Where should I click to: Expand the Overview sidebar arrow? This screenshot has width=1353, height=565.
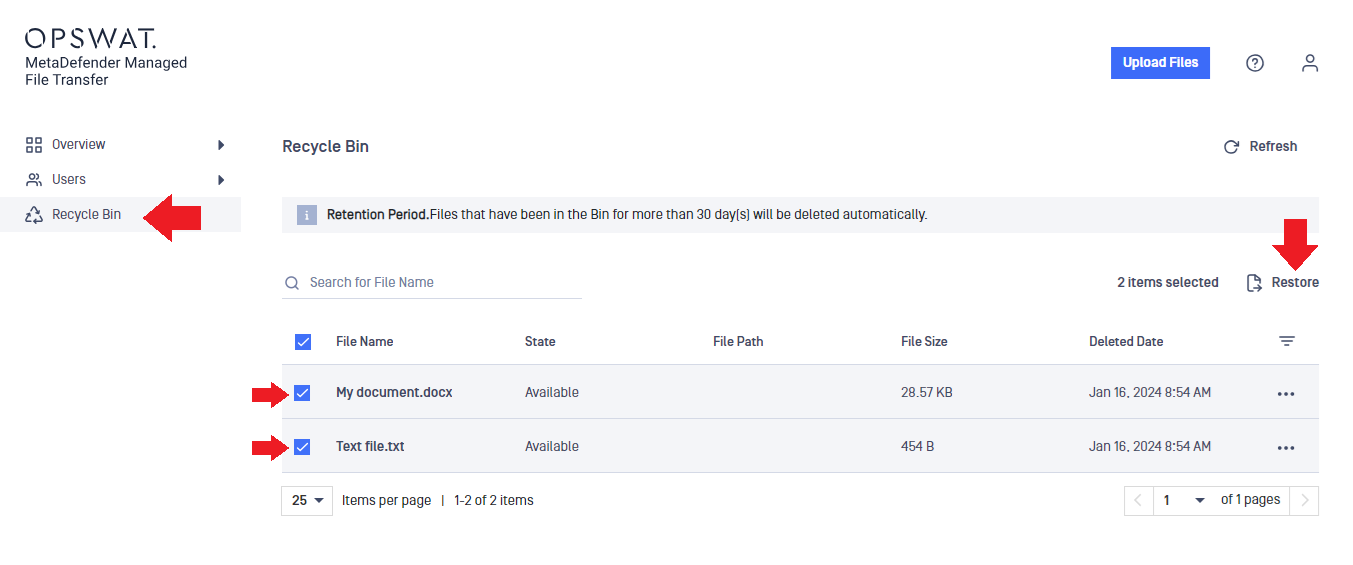pyautogui.click(x=221, y=145)
